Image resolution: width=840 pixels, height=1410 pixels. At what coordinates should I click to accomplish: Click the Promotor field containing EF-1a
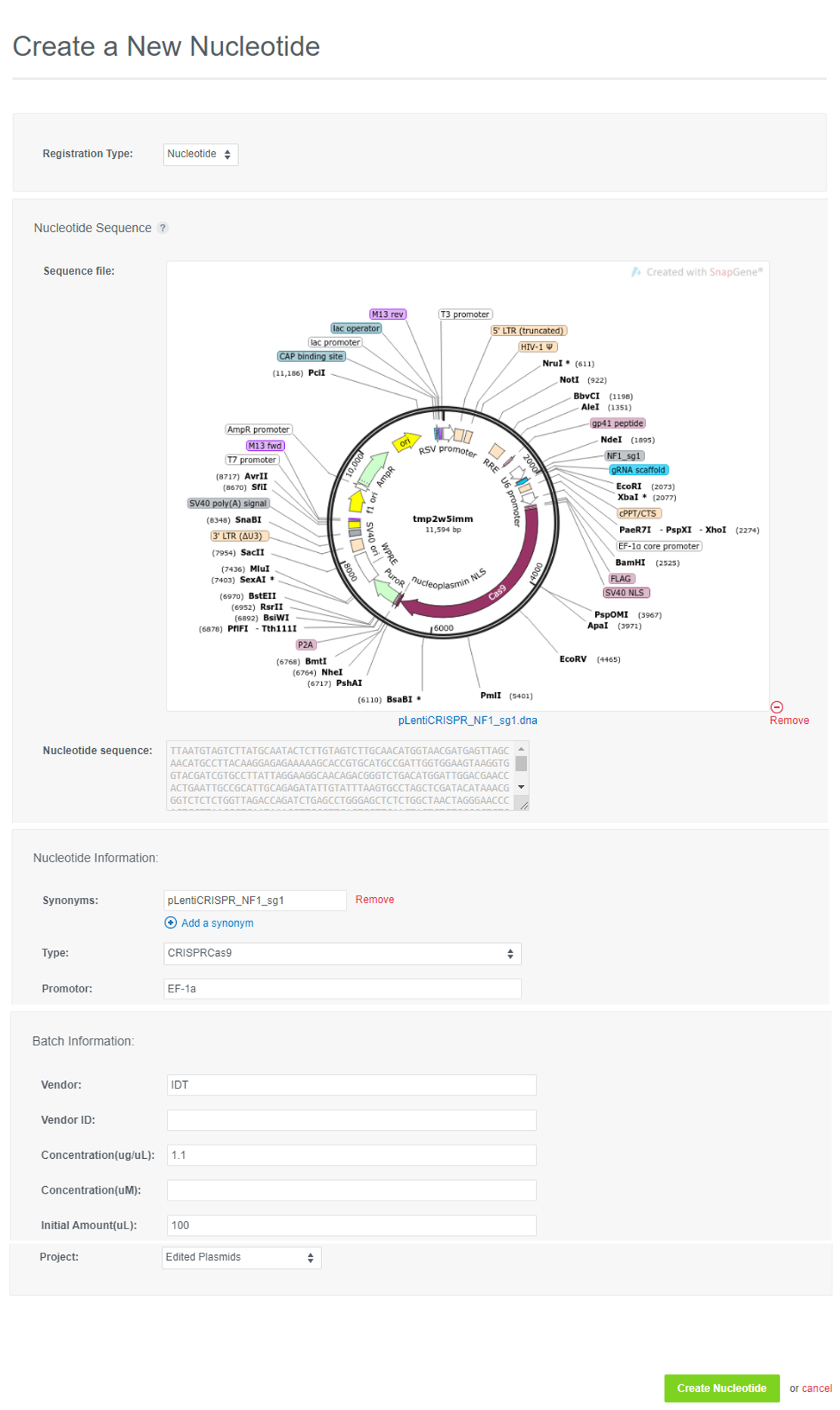(x=343, y=989)
